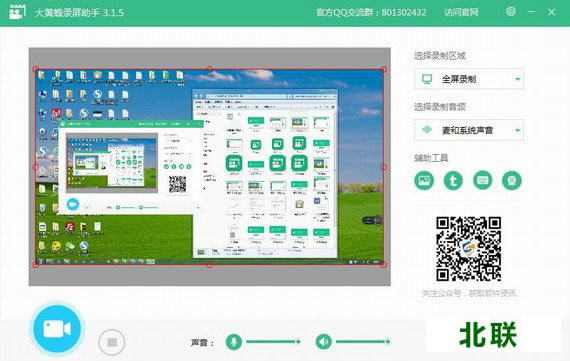Open the settings gear in title bar

point(511,12)
